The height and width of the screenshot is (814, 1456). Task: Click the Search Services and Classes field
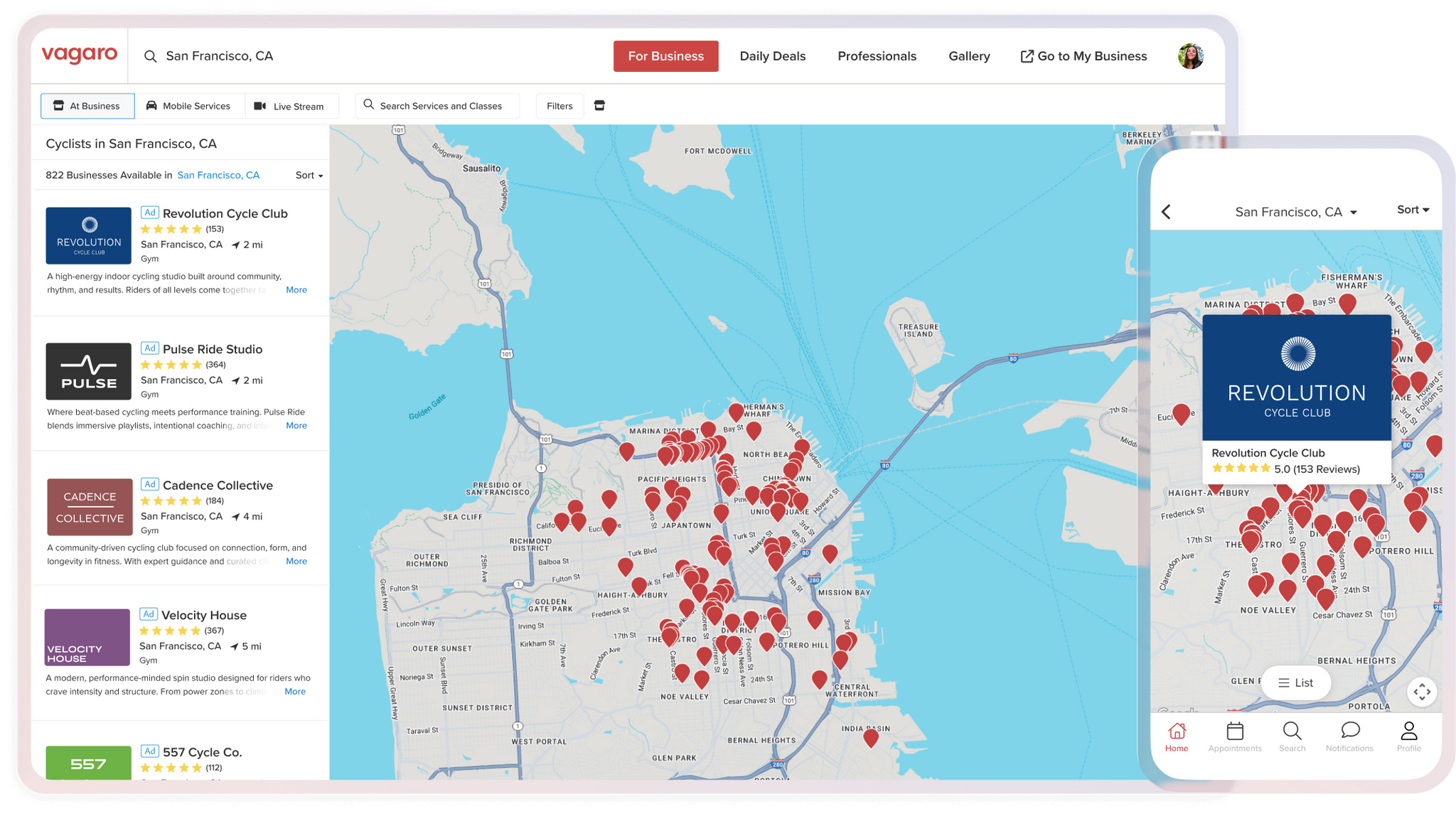click(x=437, y=106)
